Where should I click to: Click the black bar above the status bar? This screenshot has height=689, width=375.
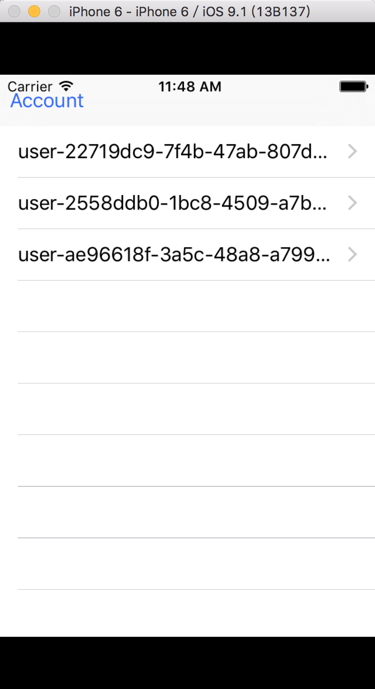tap(187, 48)
